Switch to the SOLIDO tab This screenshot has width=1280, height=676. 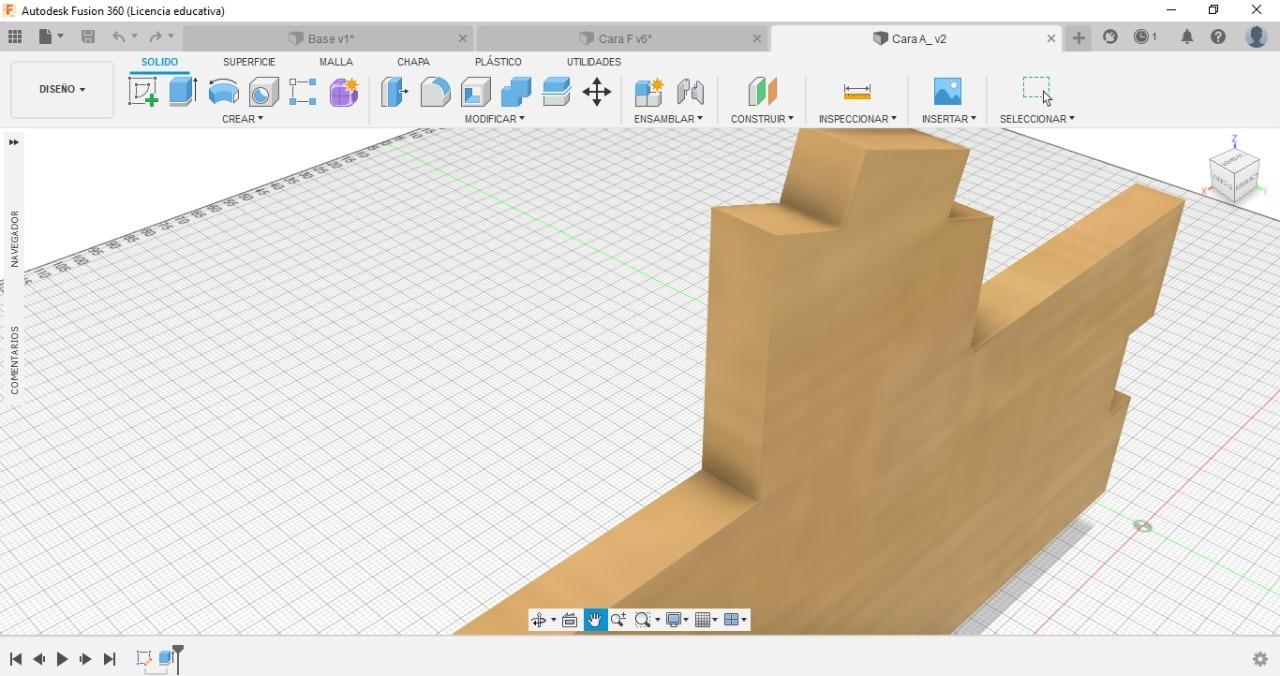[x=159, y=62]
